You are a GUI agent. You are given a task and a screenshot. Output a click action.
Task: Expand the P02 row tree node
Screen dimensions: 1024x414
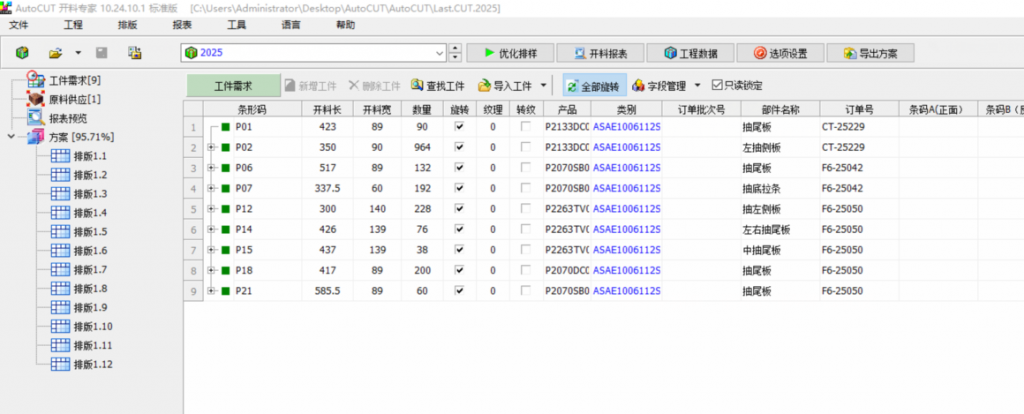point(211,148)
